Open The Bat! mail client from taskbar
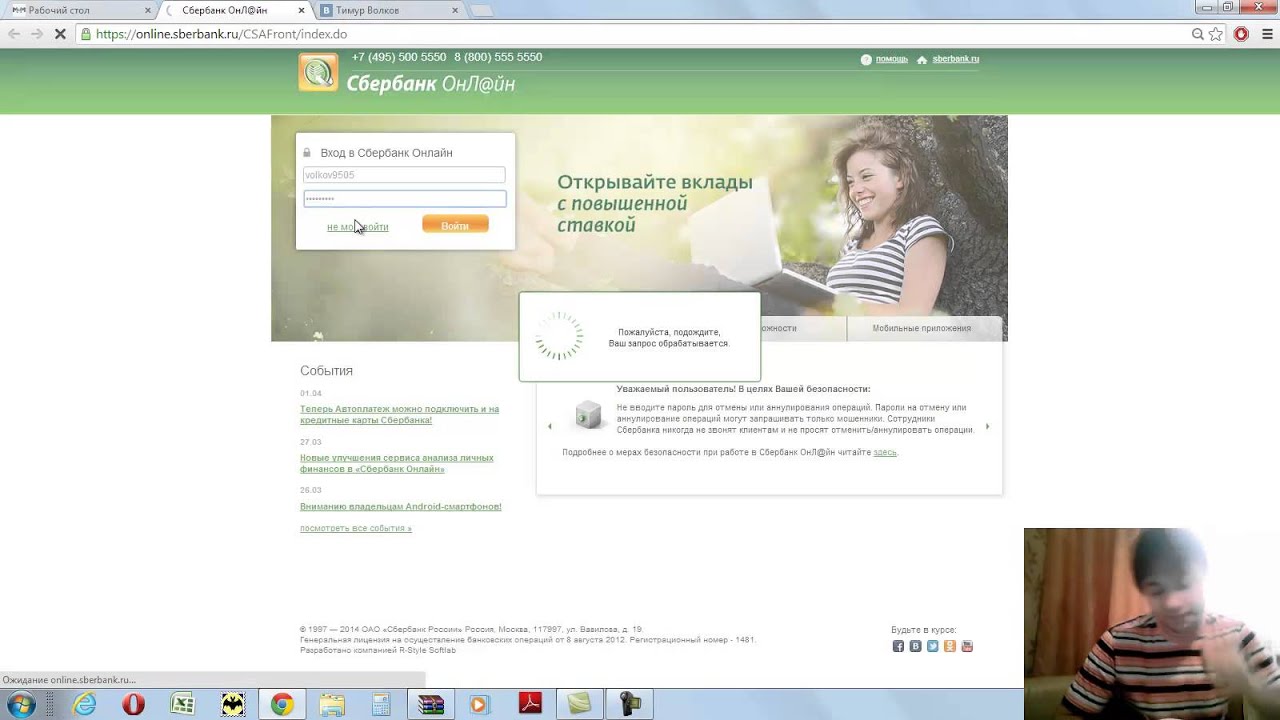 (232, 705)
